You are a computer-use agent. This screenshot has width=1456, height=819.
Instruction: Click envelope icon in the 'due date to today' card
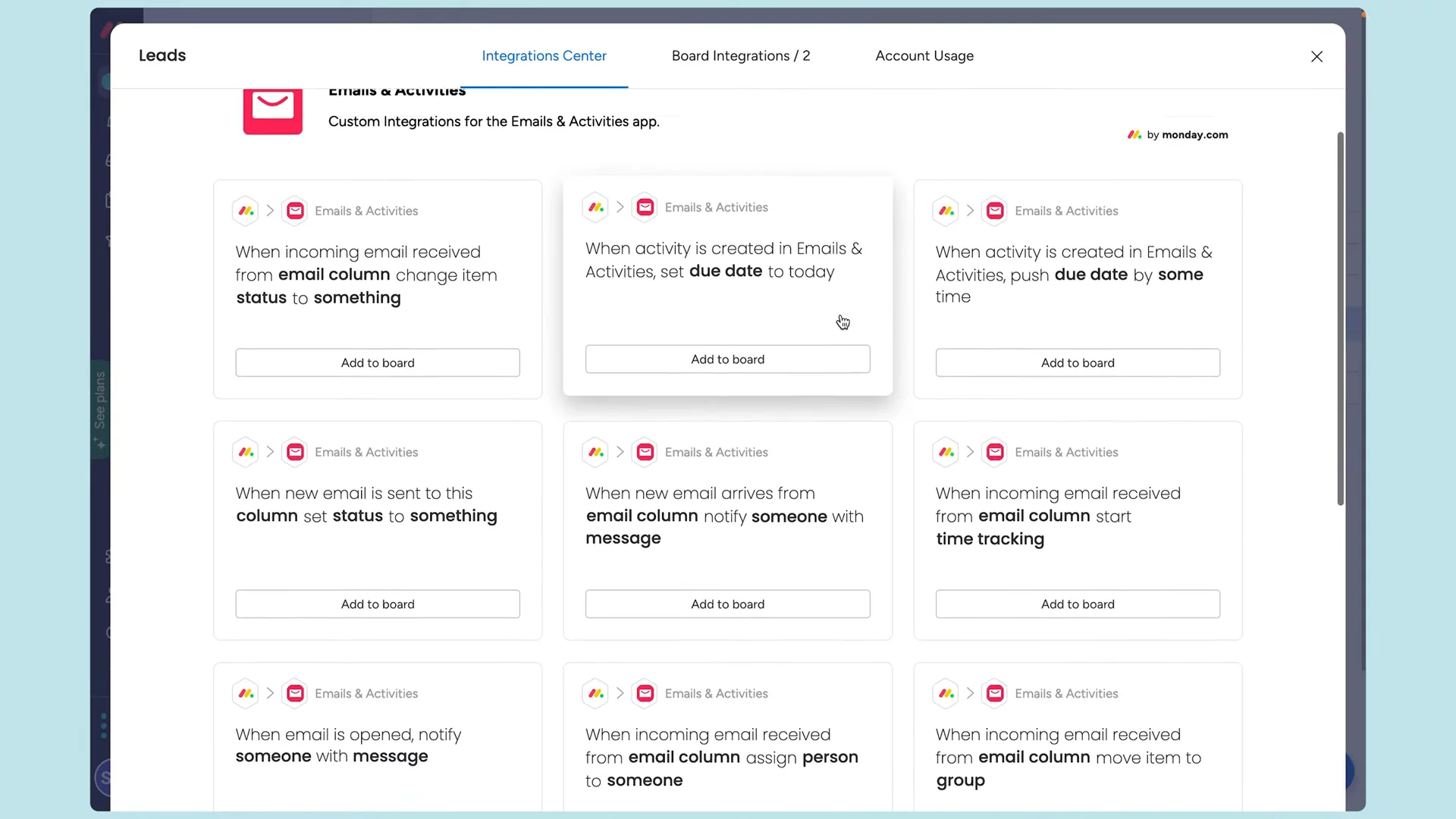point(645,207)
